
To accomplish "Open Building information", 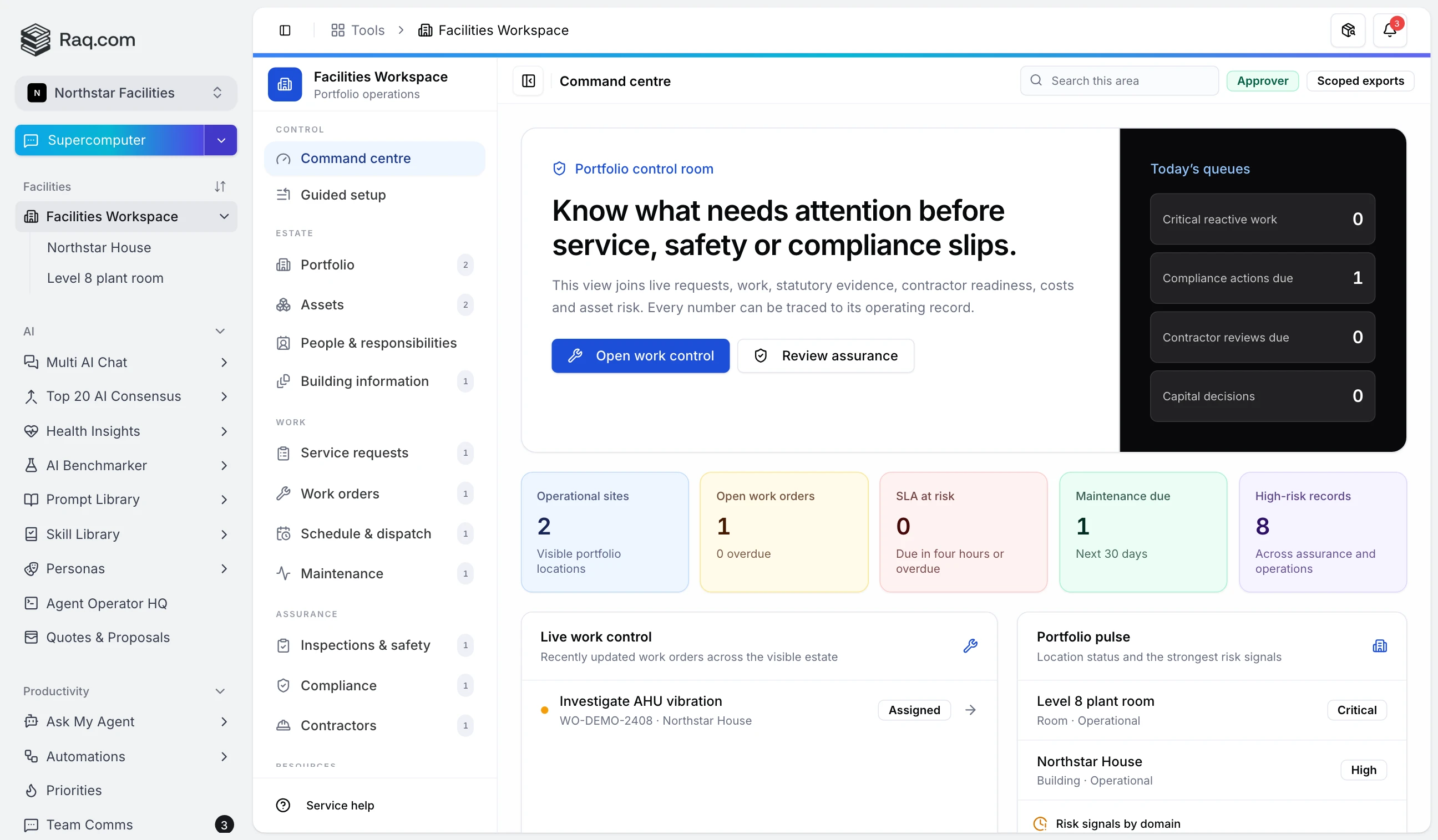I will point(374,381).
